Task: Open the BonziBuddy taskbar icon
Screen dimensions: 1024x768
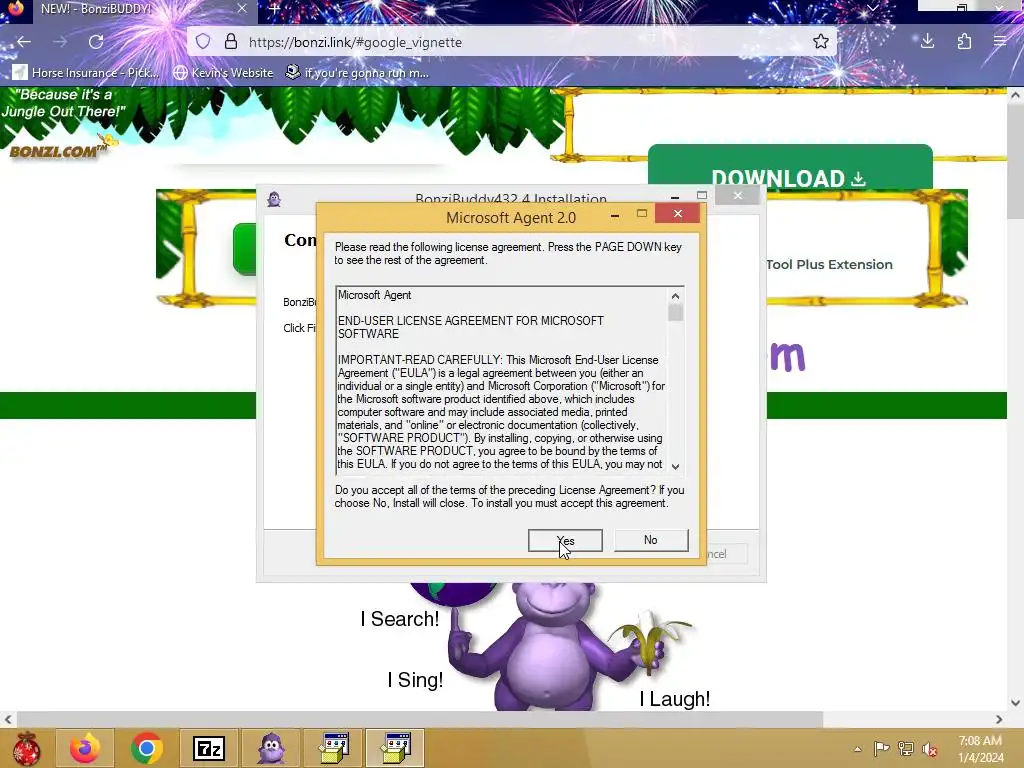Action: 271,748
